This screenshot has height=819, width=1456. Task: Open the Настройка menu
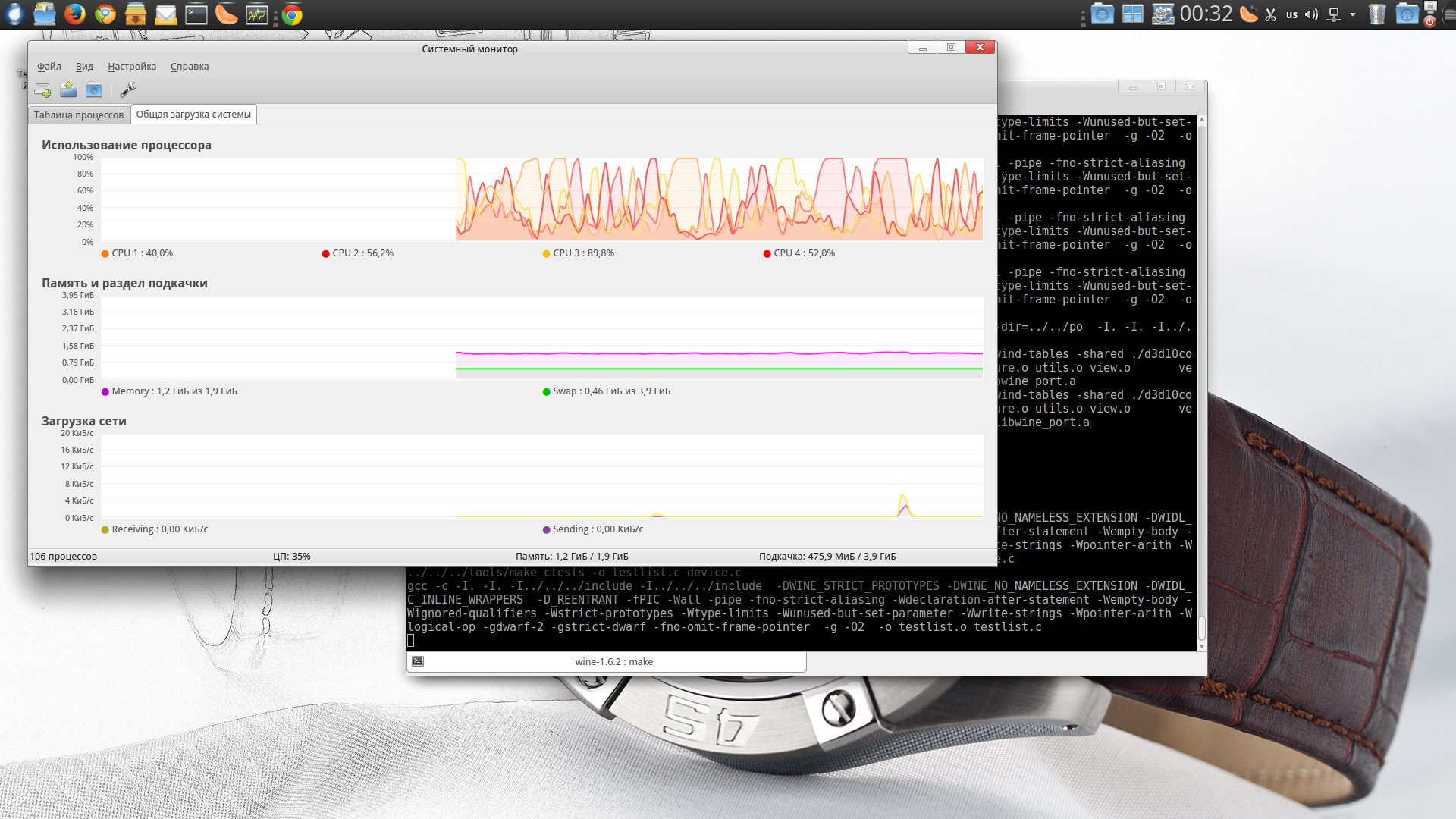click(132, 67)
